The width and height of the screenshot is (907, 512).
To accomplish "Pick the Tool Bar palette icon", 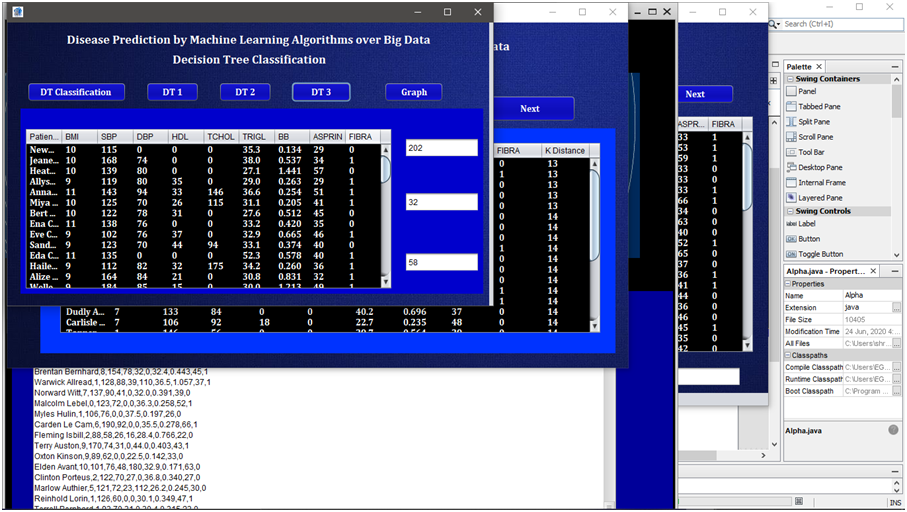I will [x=791, y=152].
